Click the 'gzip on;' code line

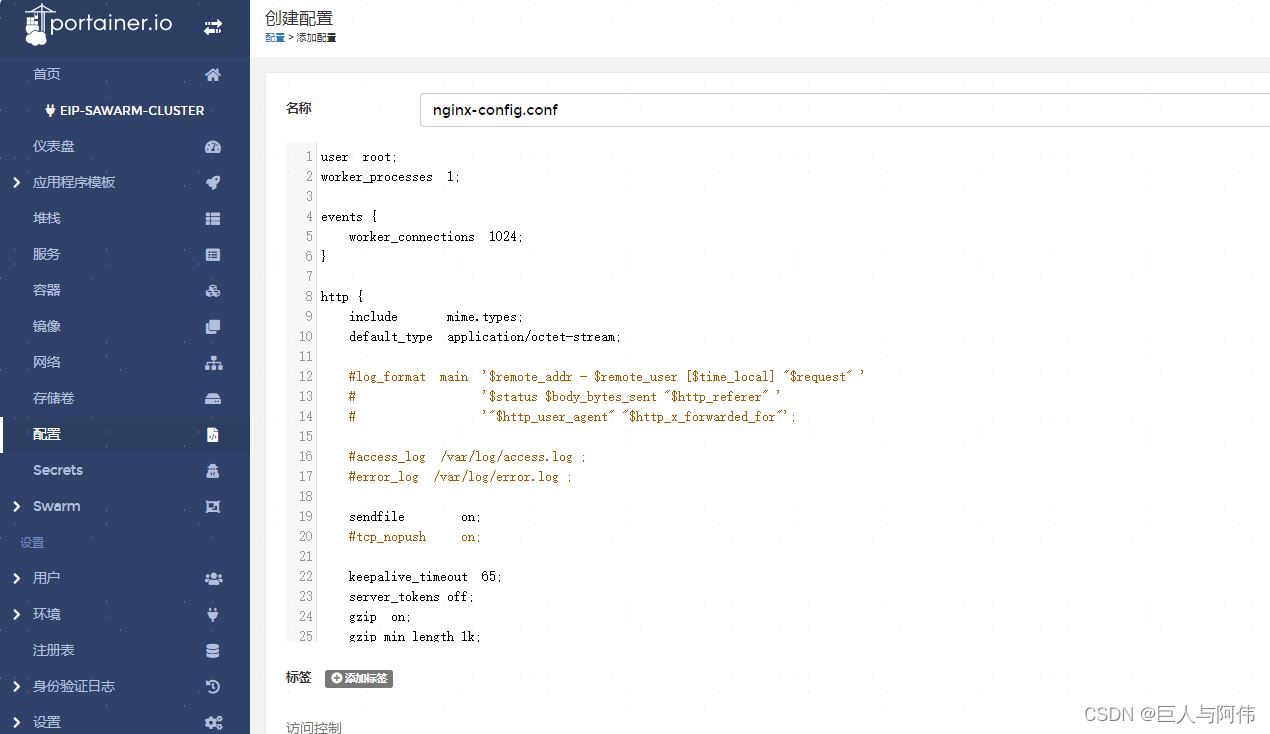click(x=380, y=617)
